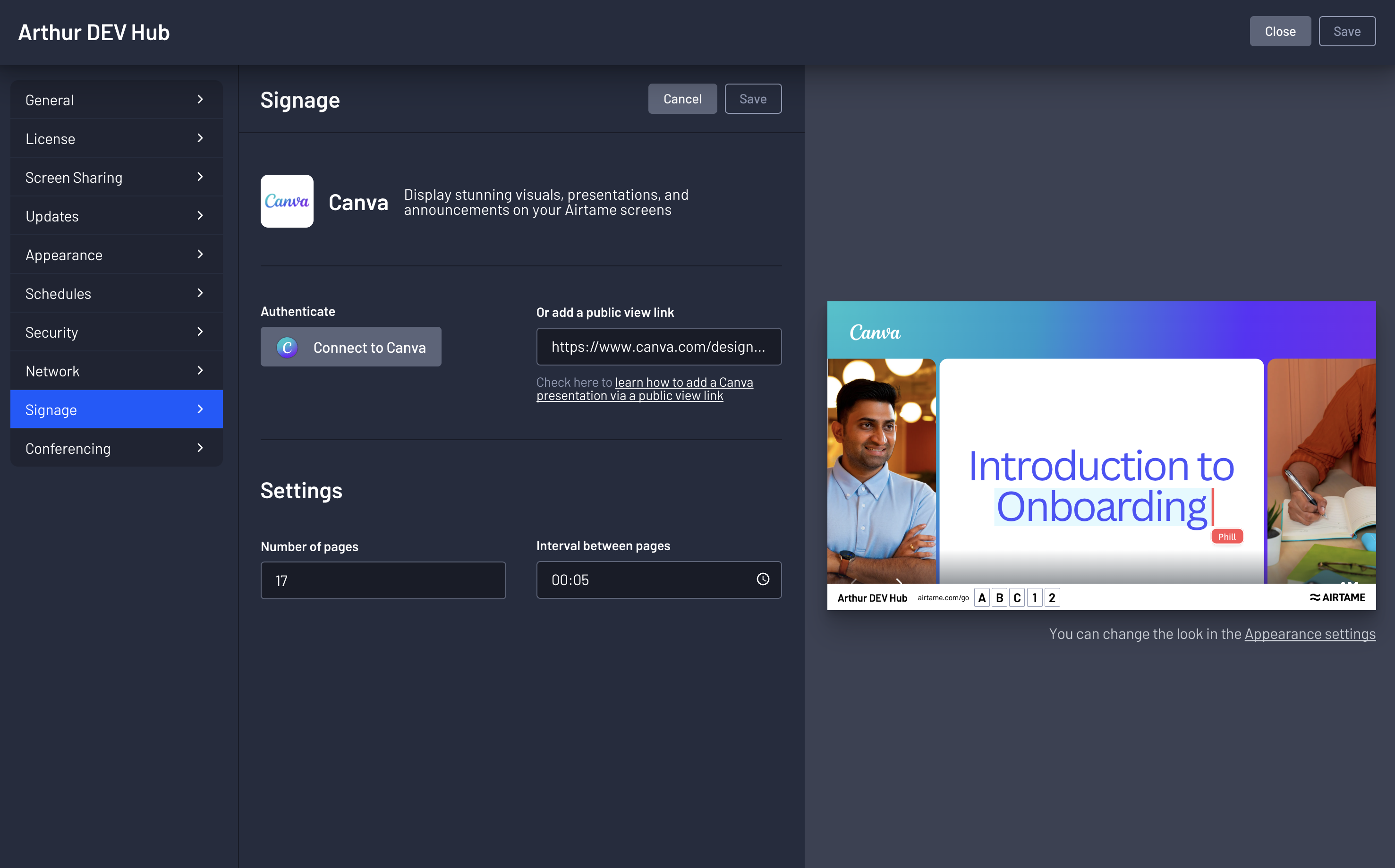
Task: Open the Appearance section
Action: click(117, 255)
